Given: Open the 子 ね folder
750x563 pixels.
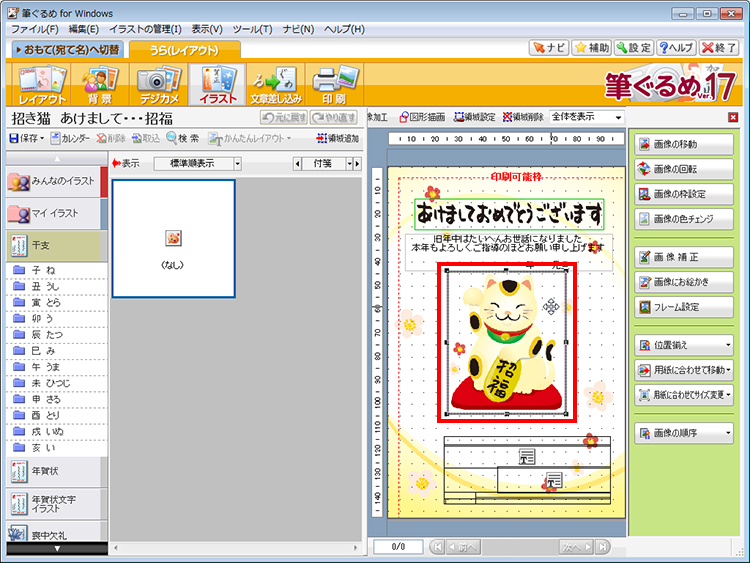Looking at the screenshot, I should click(56, 270).
